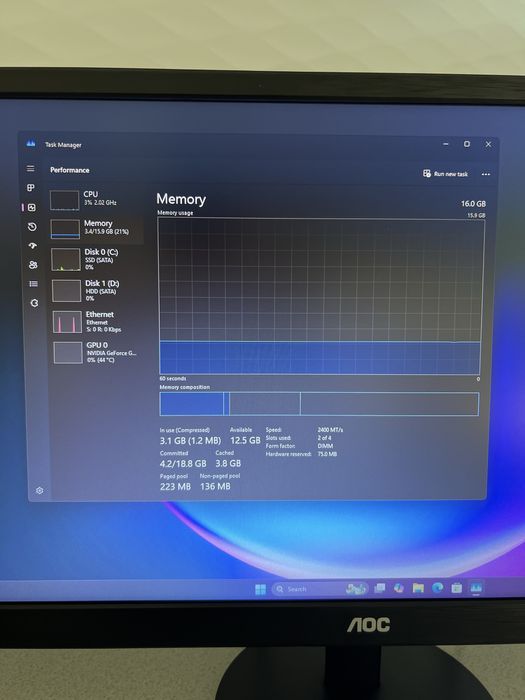
Task: Click the '12.5 GB' available value
Action: click(x=245, y=441)
